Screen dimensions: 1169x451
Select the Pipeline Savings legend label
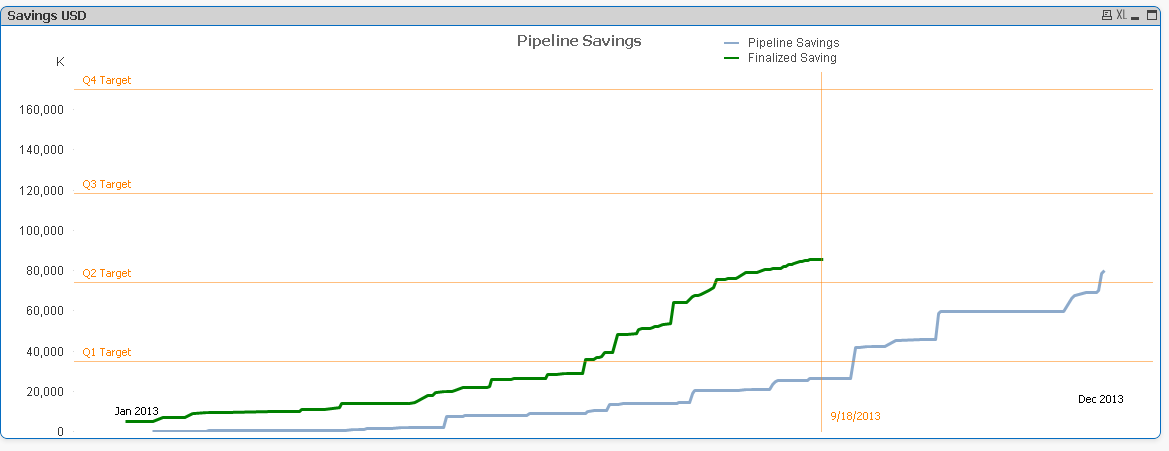pos(793,43)
